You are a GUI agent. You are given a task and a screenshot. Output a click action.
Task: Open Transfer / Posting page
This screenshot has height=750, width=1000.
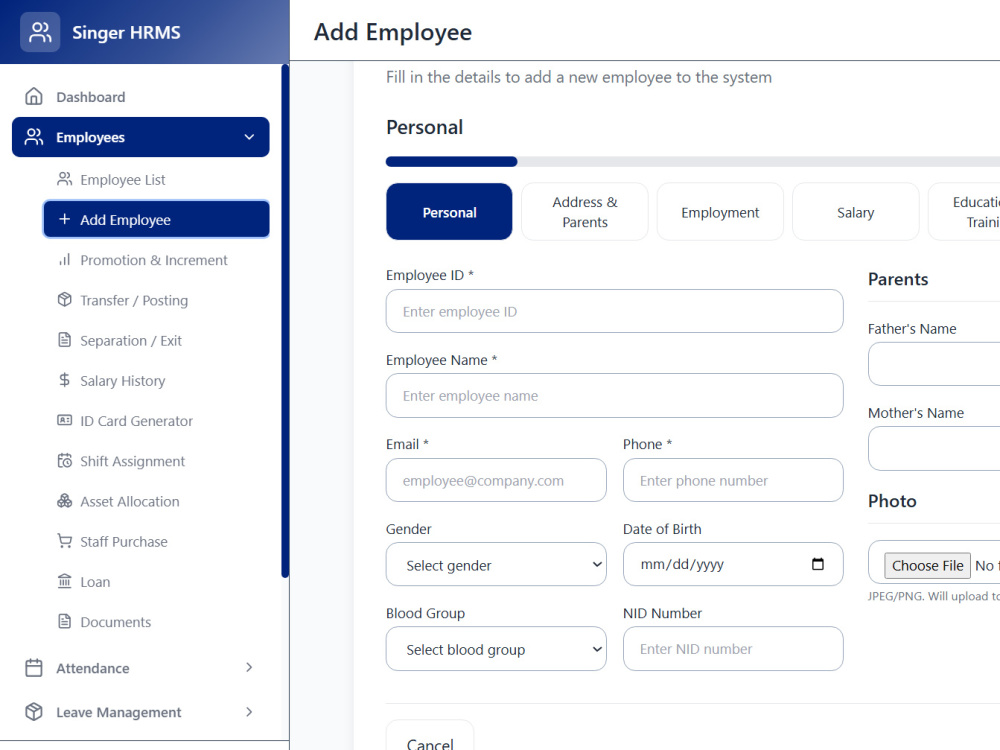[156, 300]
